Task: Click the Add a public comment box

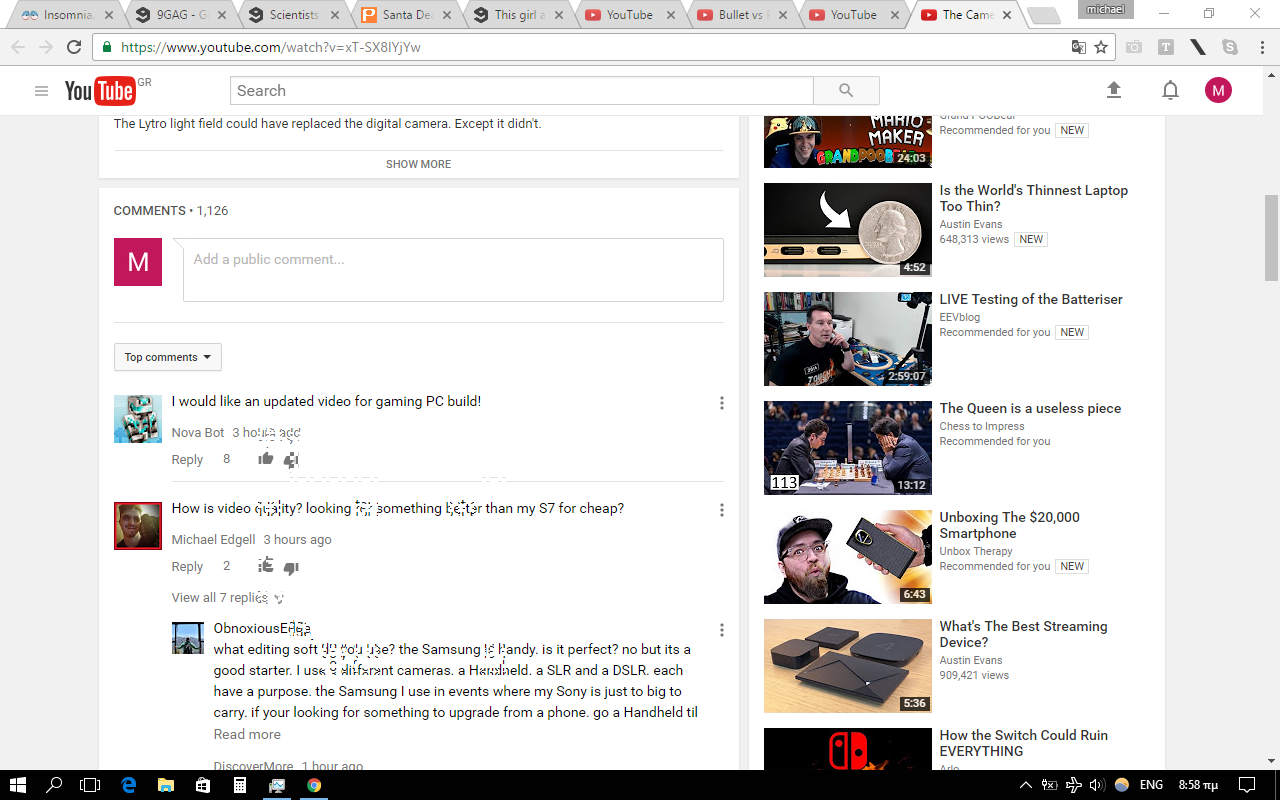Action: (453, 269)
